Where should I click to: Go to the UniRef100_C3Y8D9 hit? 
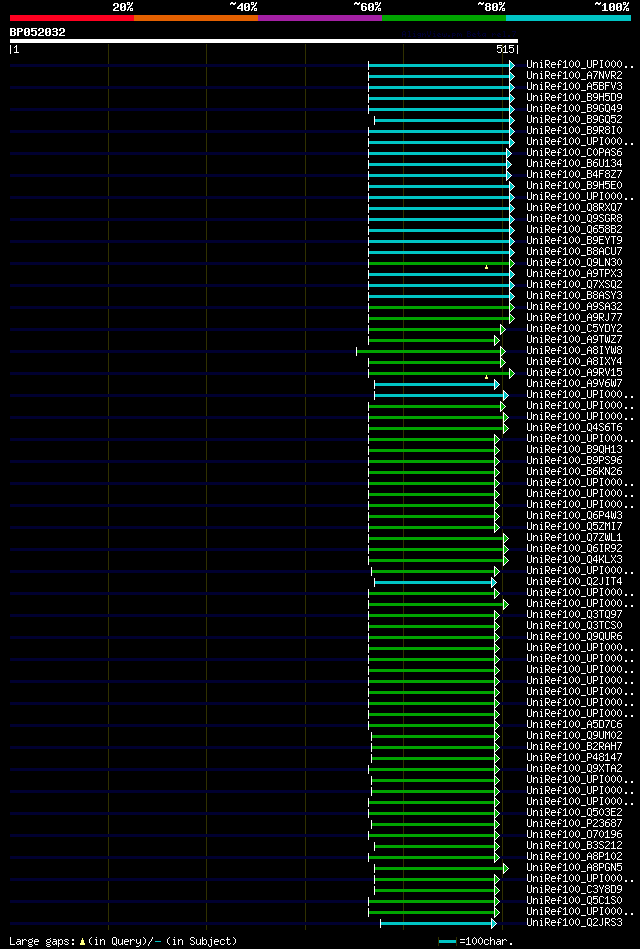tap(574, 890)
